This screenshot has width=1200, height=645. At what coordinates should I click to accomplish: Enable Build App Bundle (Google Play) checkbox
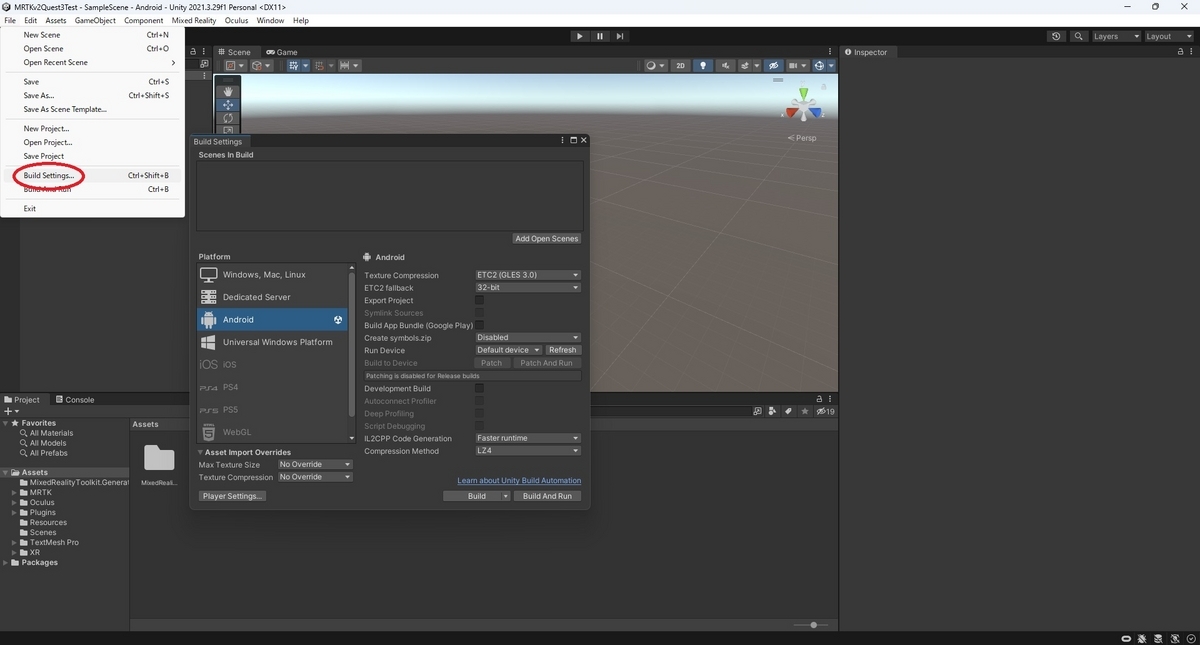479,325
